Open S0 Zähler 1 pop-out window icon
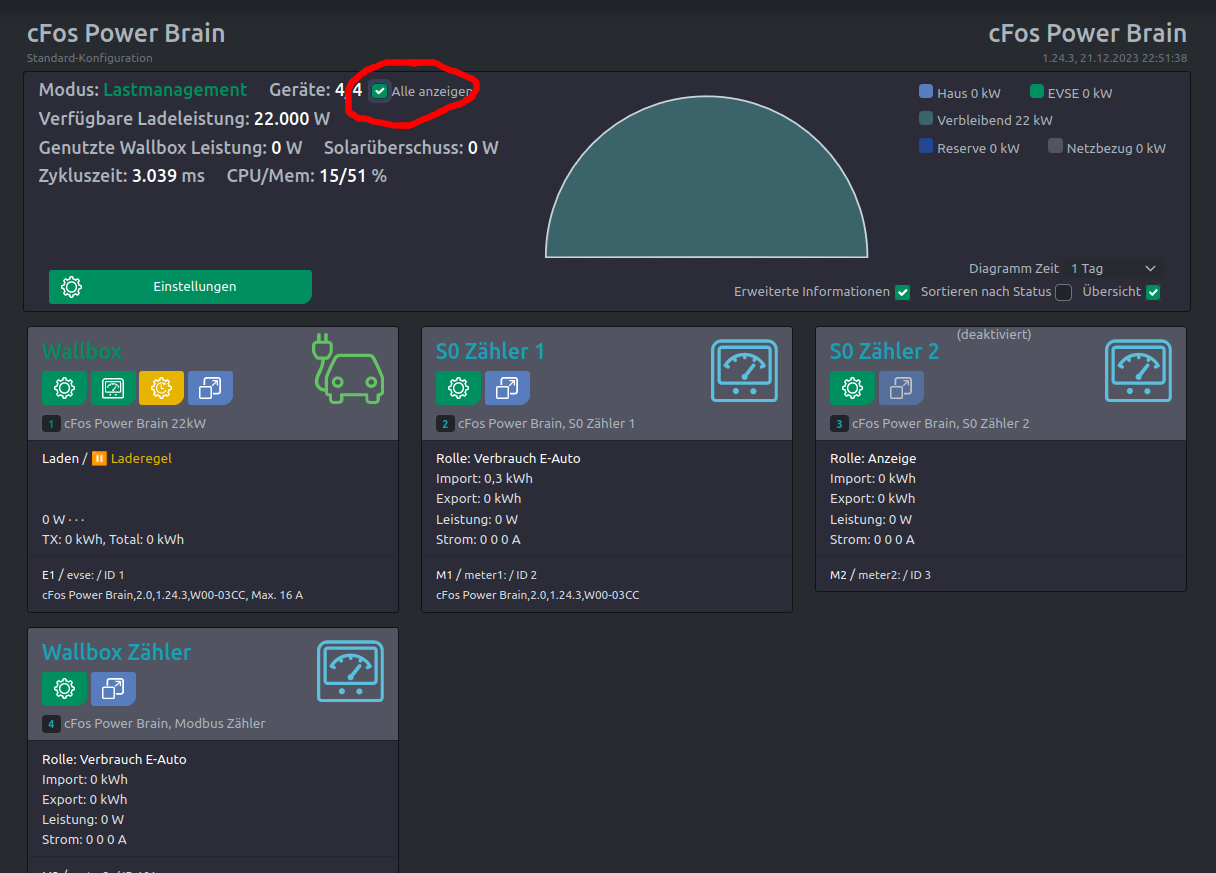Screen dimensions: 1216x873 pyautogui.click(x=507, y=388)
